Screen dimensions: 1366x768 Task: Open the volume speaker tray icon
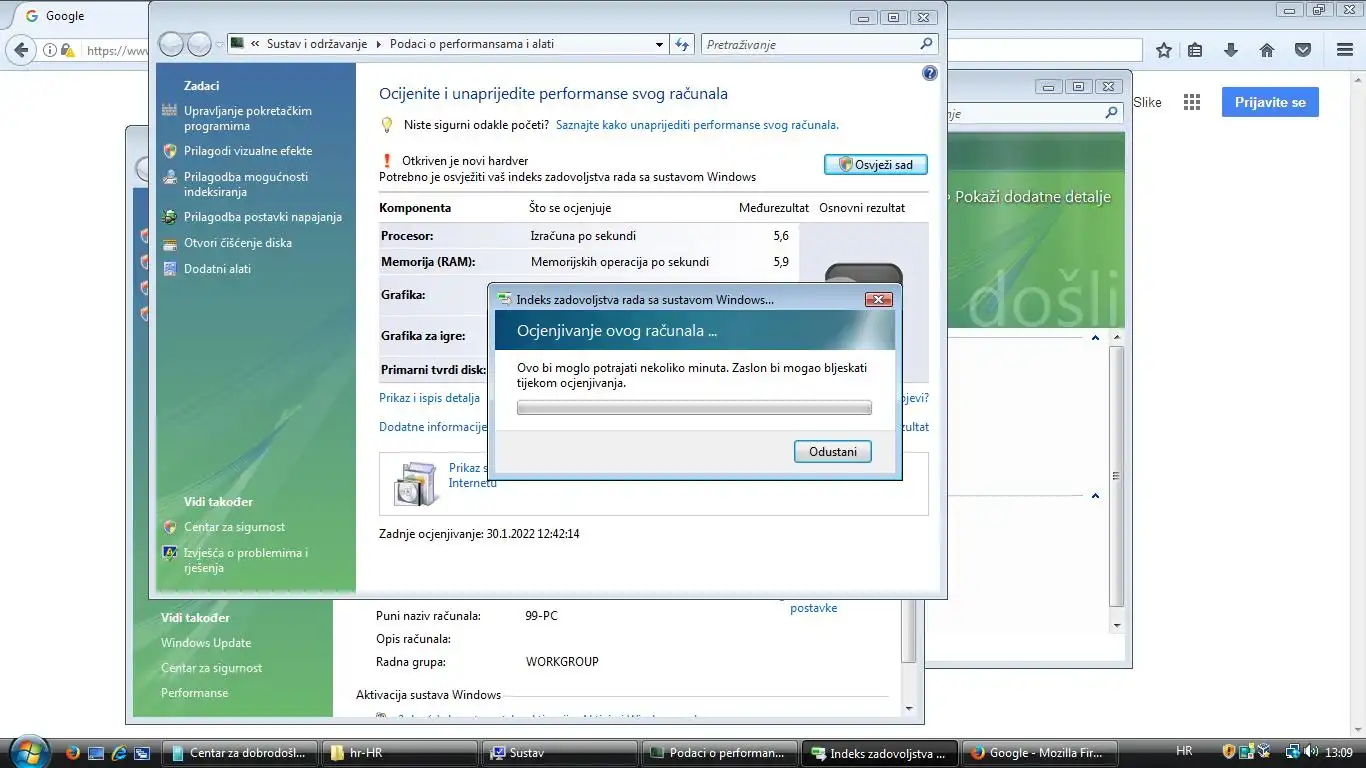[x=1311, y=751]
